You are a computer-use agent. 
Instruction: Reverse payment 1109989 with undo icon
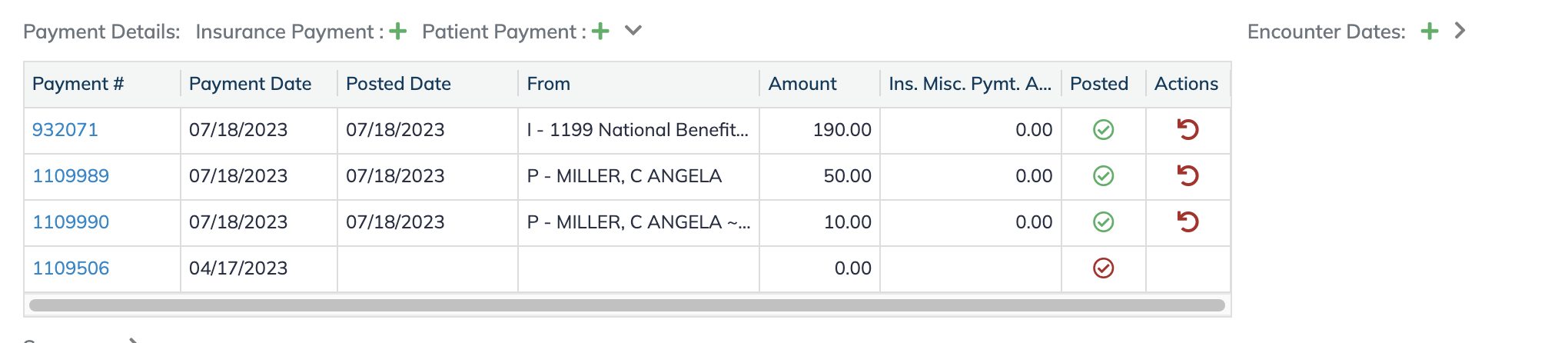pos(1188,176)
